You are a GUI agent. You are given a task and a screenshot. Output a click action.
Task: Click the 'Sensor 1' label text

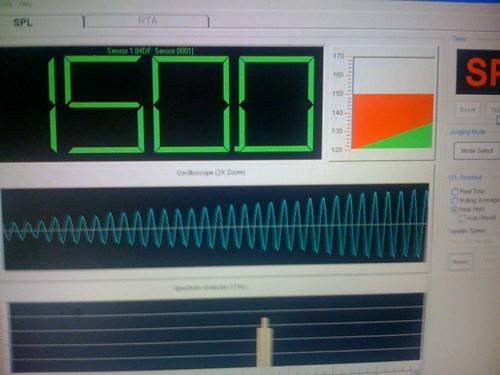pyautogui.click(x=150, y=51)
